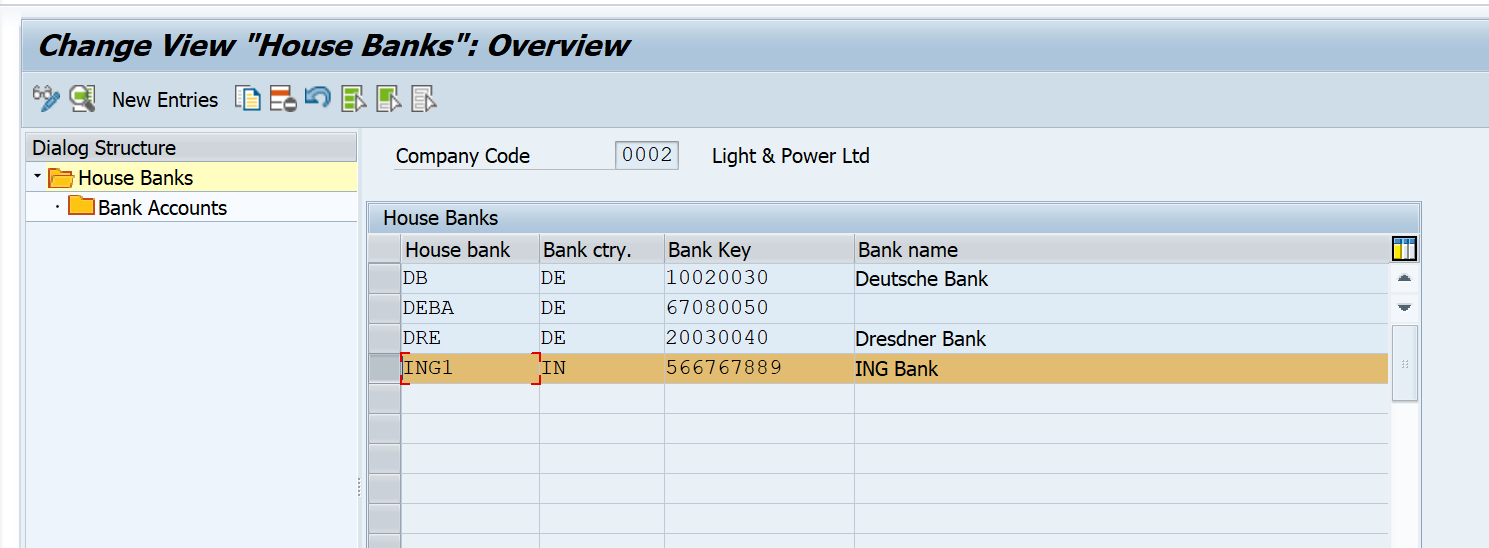Toggle Display/Change mode glasses-pencil icon

pos(46,98)
